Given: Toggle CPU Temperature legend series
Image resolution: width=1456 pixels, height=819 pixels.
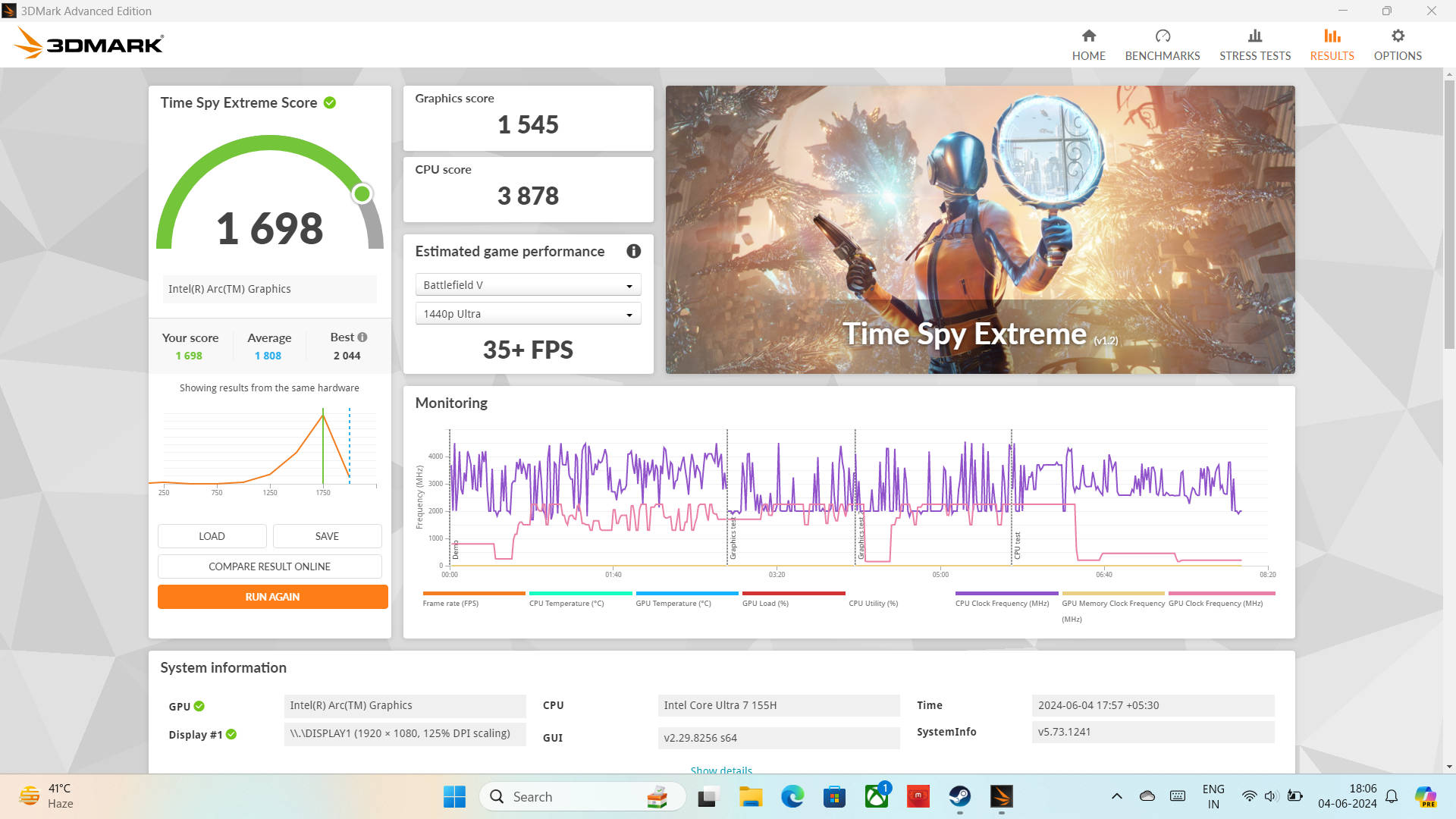Looking at the screenshot, I should click(x=580, y=599).
